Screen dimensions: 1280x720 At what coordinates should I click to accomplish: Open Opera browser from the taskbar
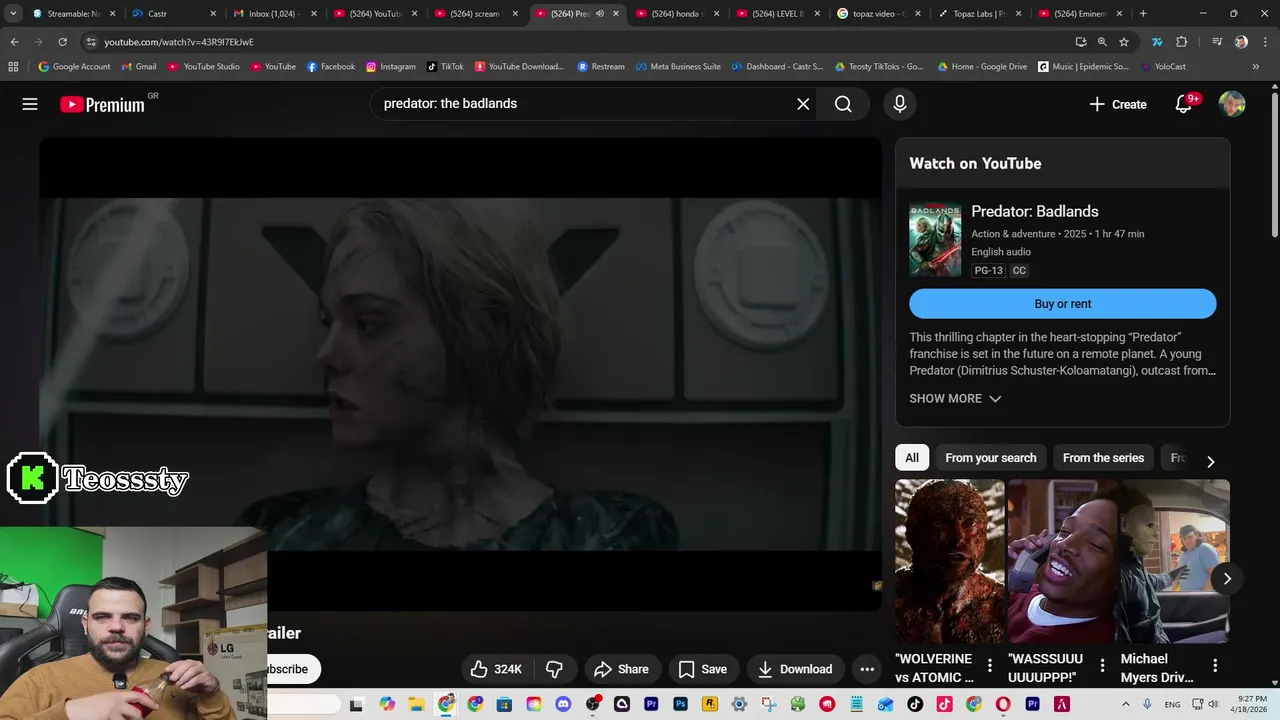click(1003, 704)
